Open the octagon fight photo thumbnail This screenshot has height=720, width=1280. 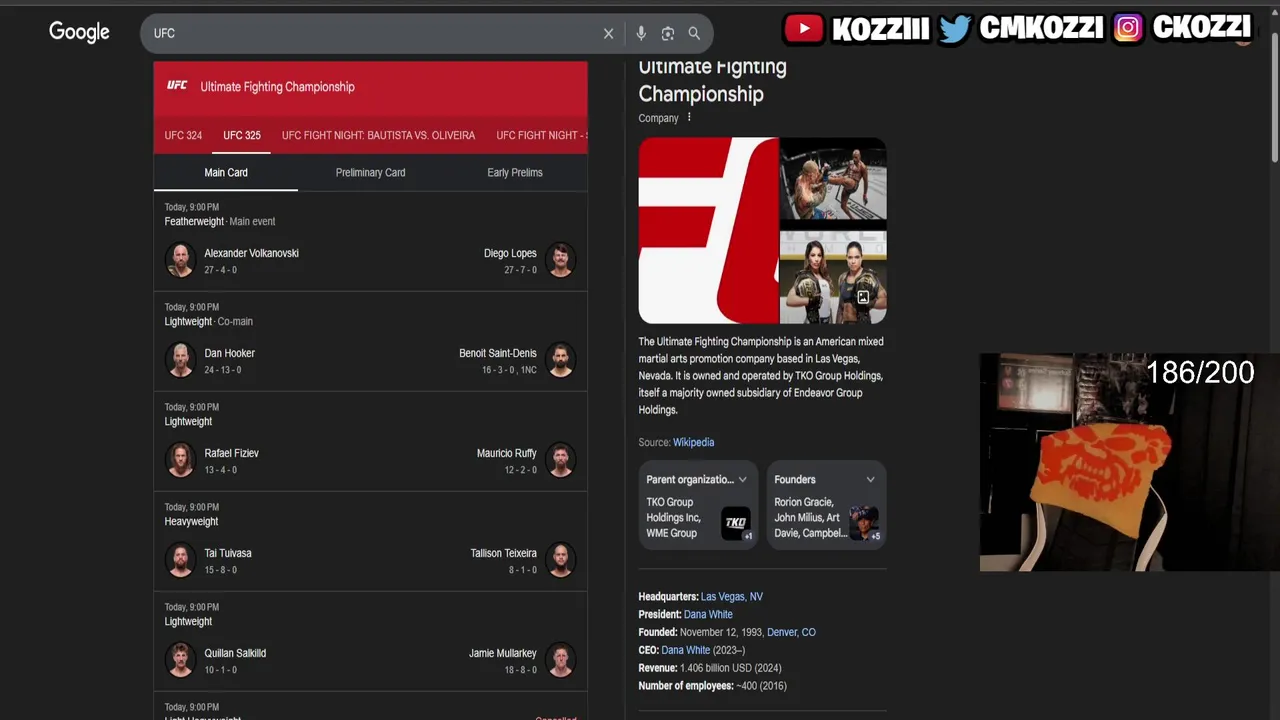[833, 179]
